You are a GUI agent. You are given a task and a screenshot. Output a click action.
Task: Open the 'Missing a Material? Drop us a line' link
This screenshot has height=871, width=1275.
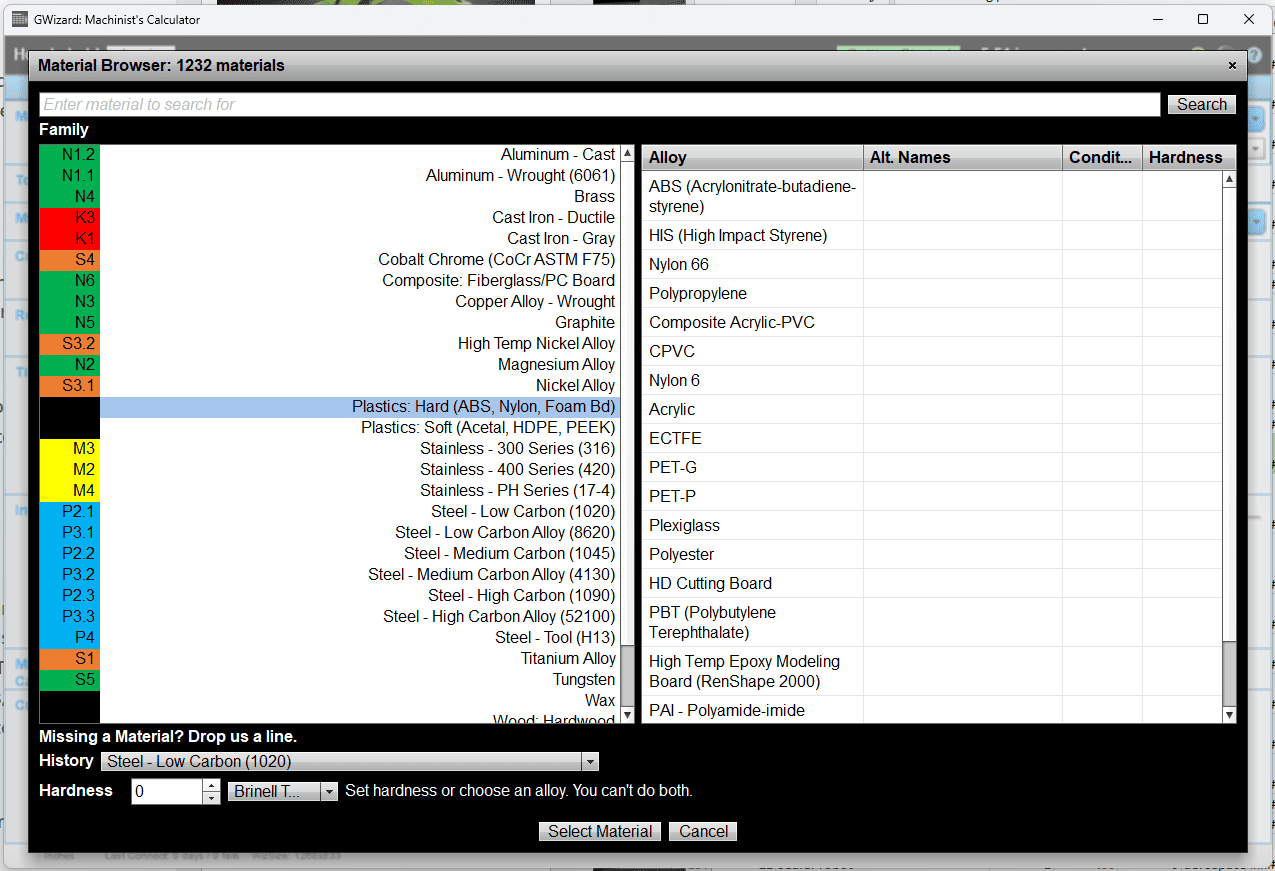168,737
